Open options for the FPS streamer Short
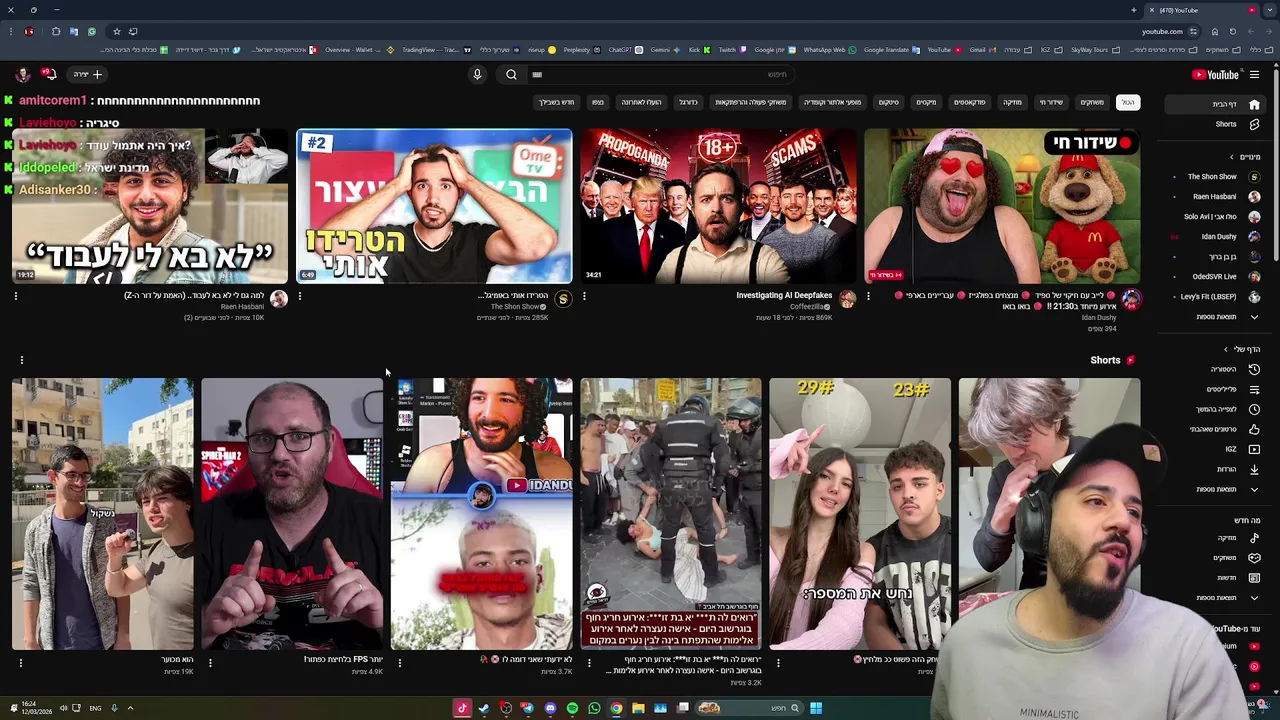Image resolution: width=1280 pixels, height=720 pixels. point(210,662)
